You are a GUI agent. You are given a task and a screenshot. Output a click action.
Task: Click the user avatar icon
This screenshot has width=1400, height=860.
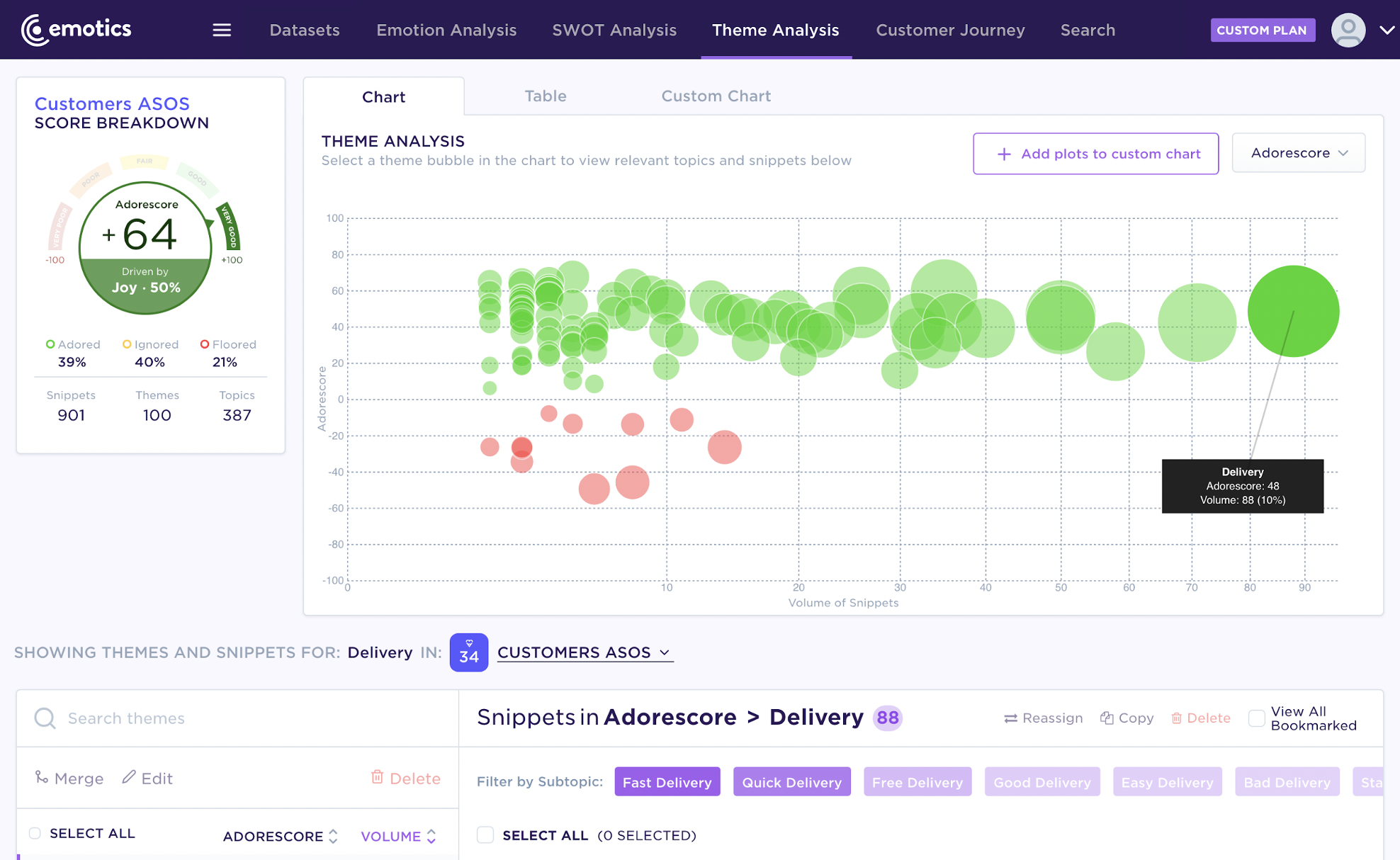pyautogui.click(x=1348, y=30)
